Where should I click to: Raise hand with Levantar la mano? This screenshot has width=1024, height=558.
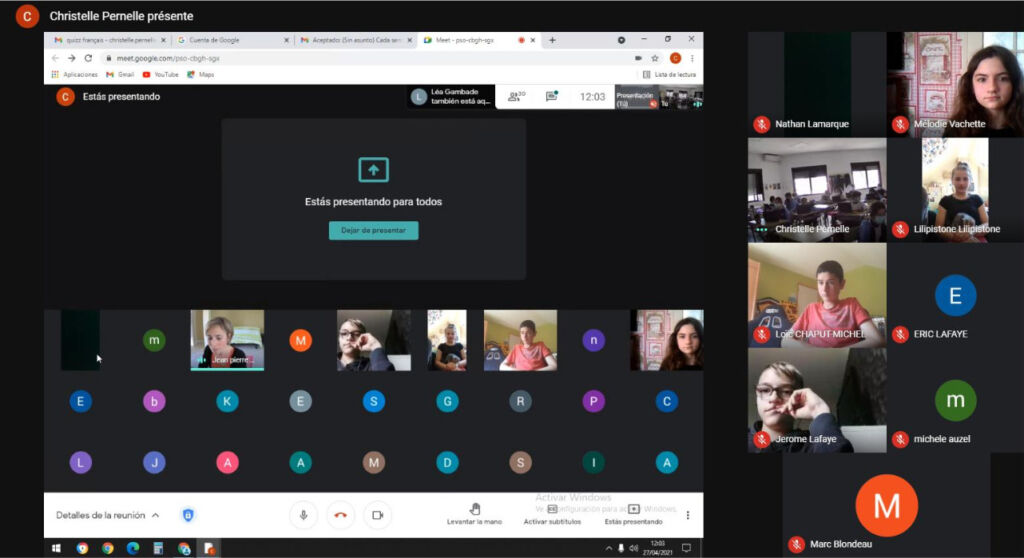pyautogui.click(x=475, y=513)
